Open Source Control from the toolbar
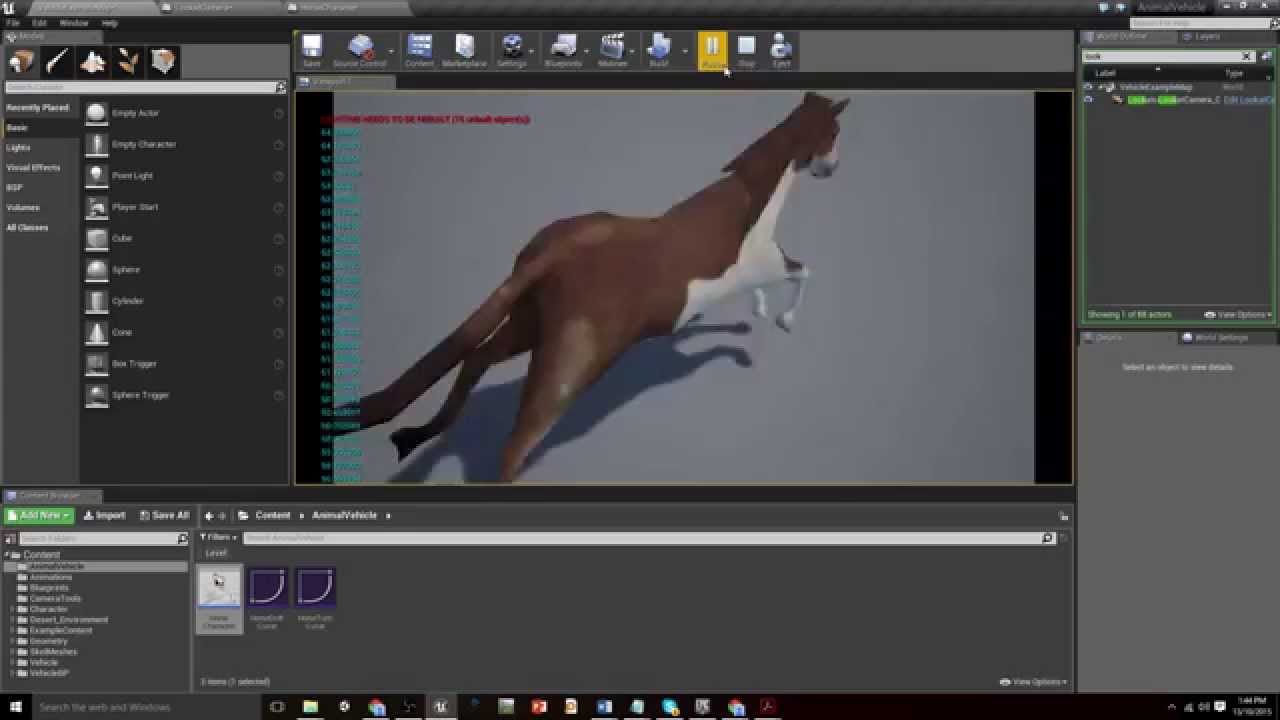Image resolution: width=1280 pixels, height=720 pixels. [359, 50]
